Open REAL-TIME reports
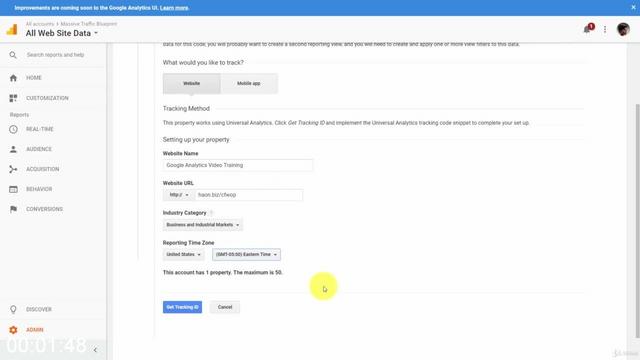The image size is (640, 360). (x=40, y=129)
